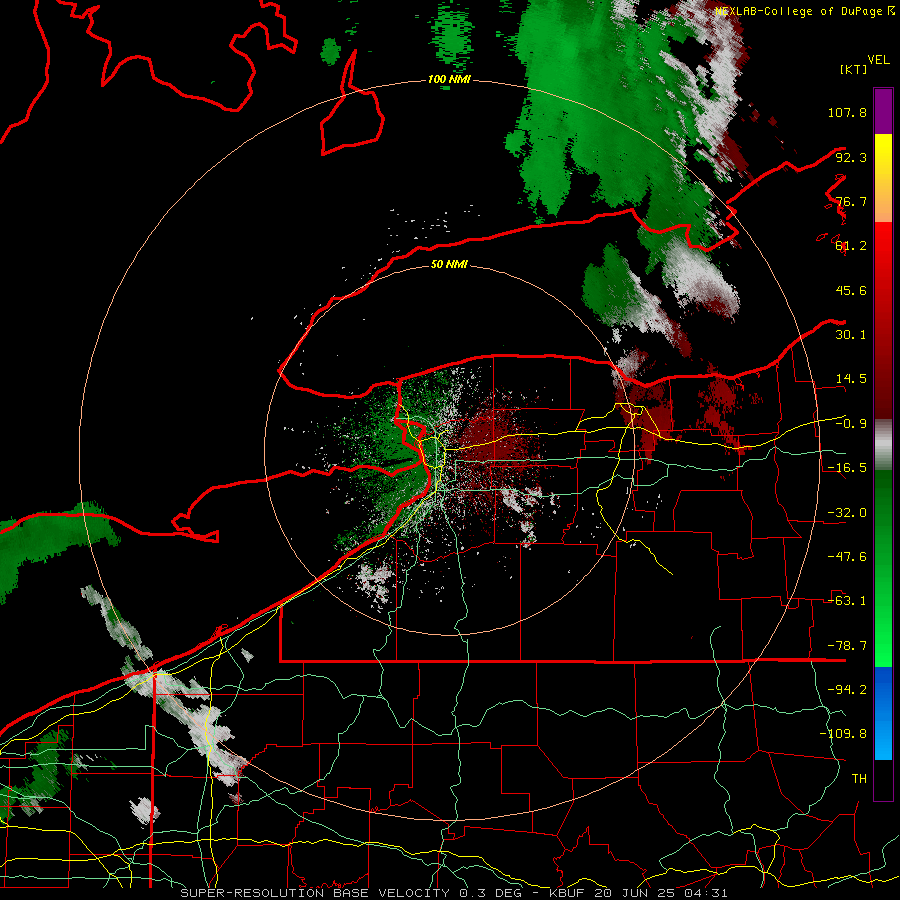Click the -63.1 velocity scale value

847,601
